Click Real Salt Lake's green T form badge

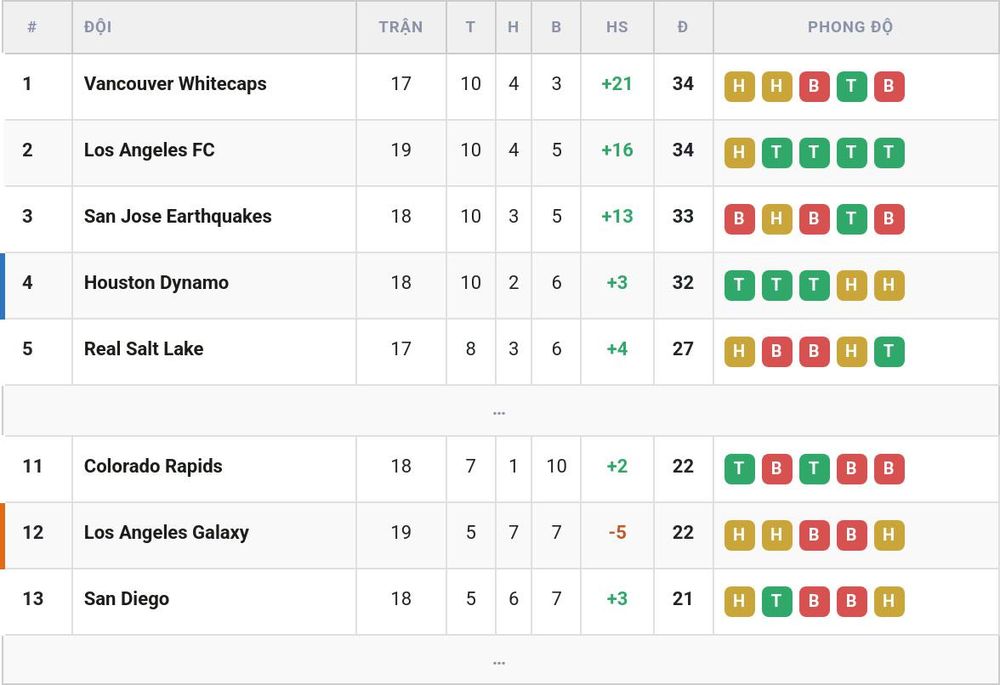click(x=889, y=351)
